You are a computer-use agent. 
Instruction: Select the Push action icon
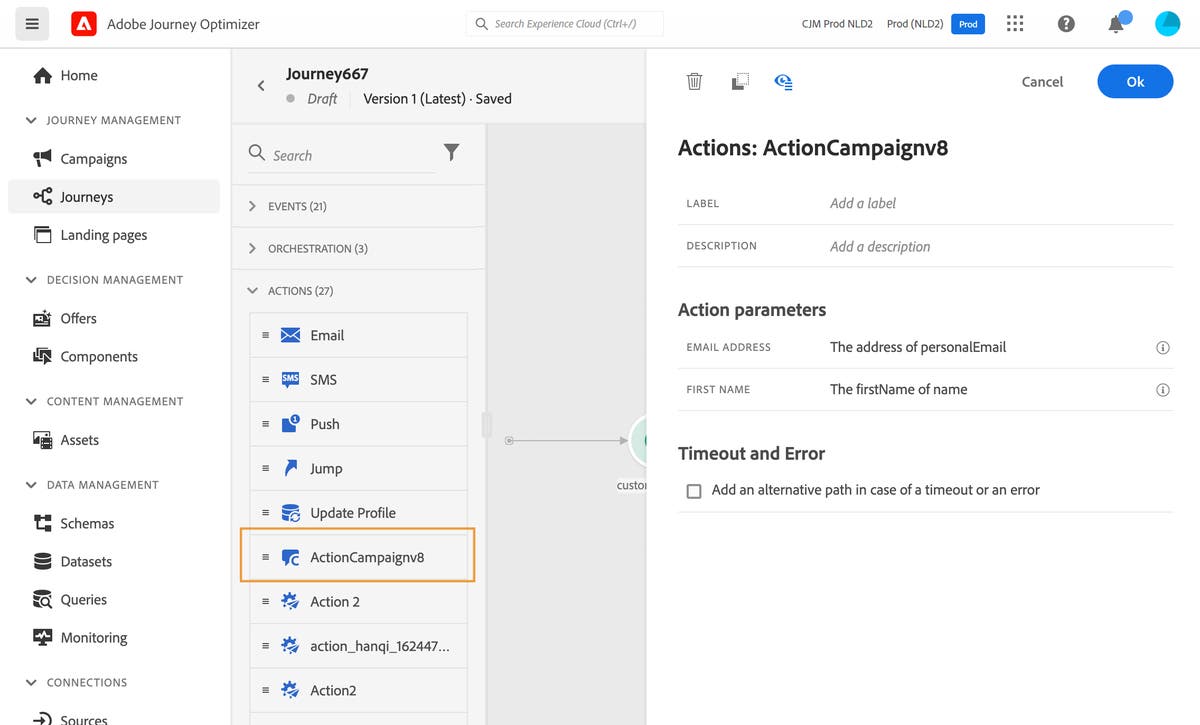289,423
